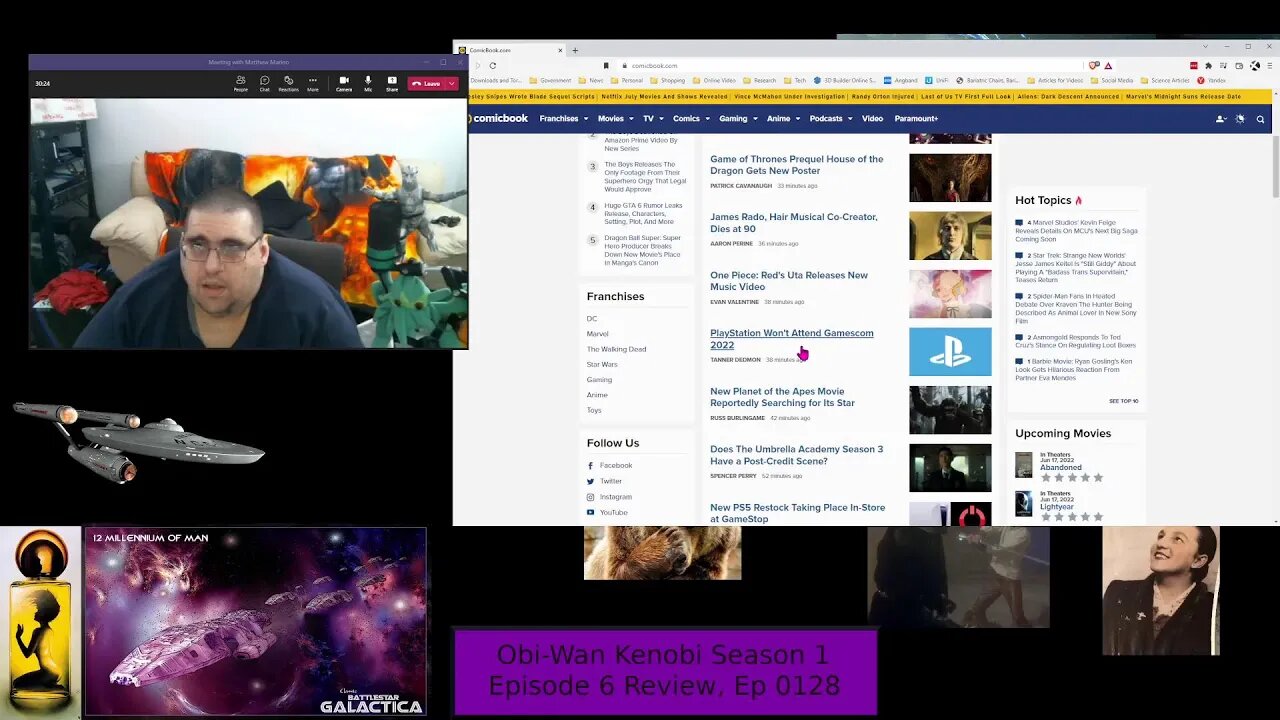Open the Yandex bookmark
This screenshot has width=1280, height=720.
click(1212, 80)
